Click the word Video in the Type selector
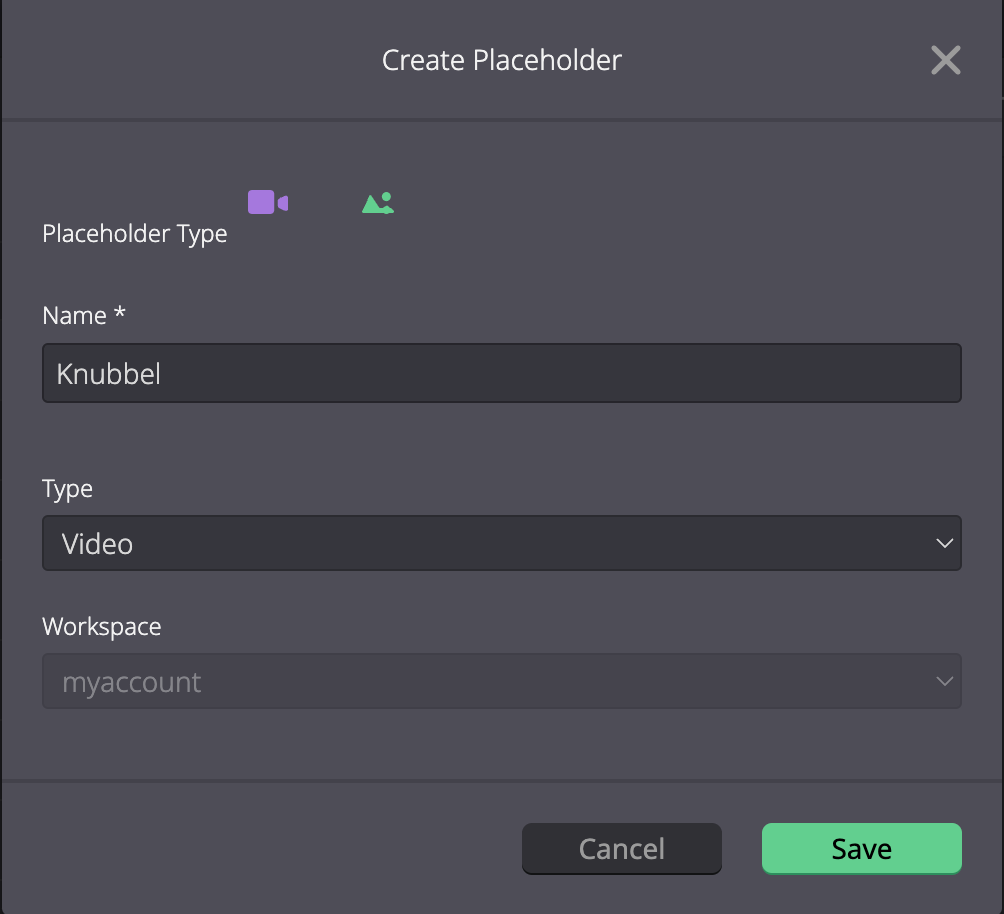 (97, 544)
